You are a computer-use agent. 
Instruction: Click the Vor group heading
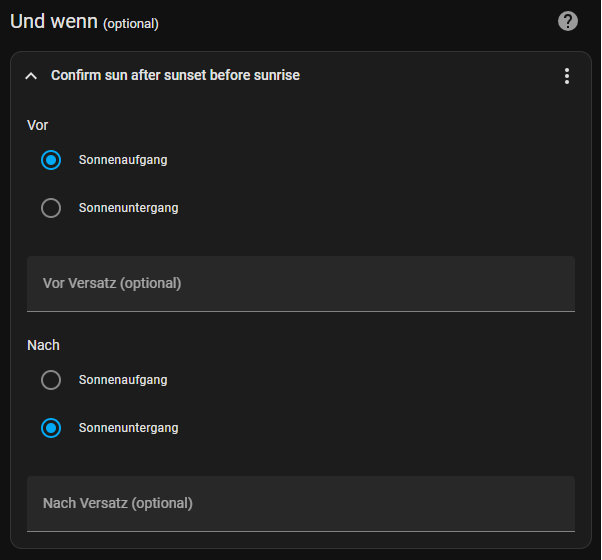pyautogui.click(x=38, y=125)
